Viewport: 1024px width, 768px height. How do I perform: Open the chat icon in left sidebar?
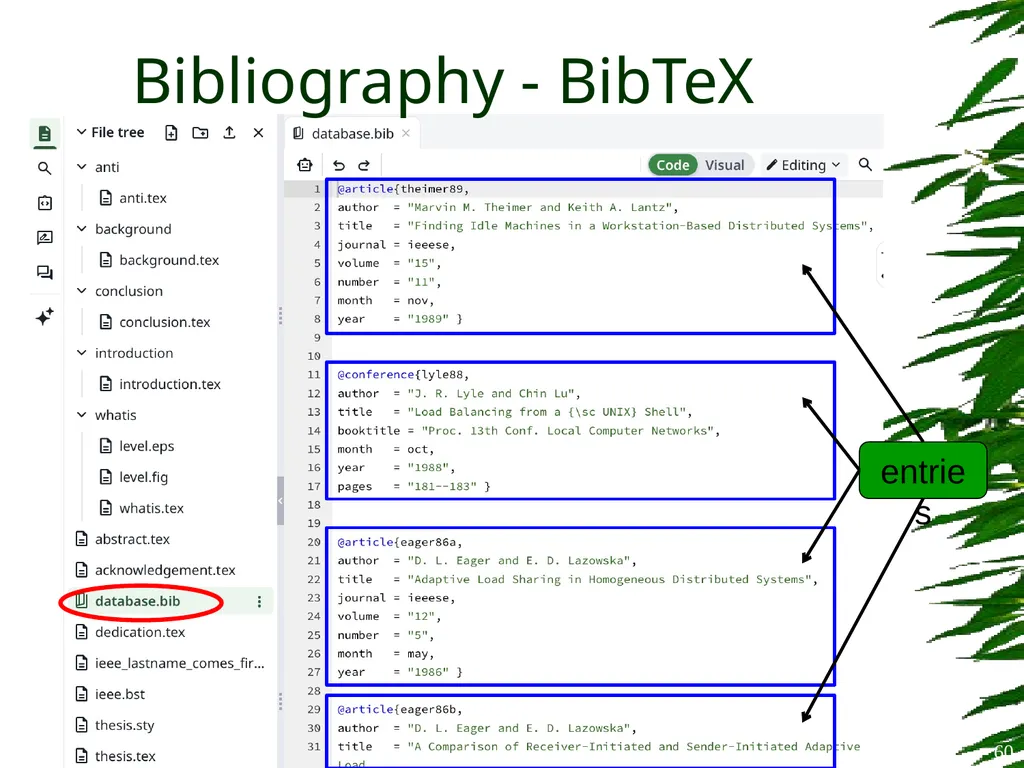[44, 272]
